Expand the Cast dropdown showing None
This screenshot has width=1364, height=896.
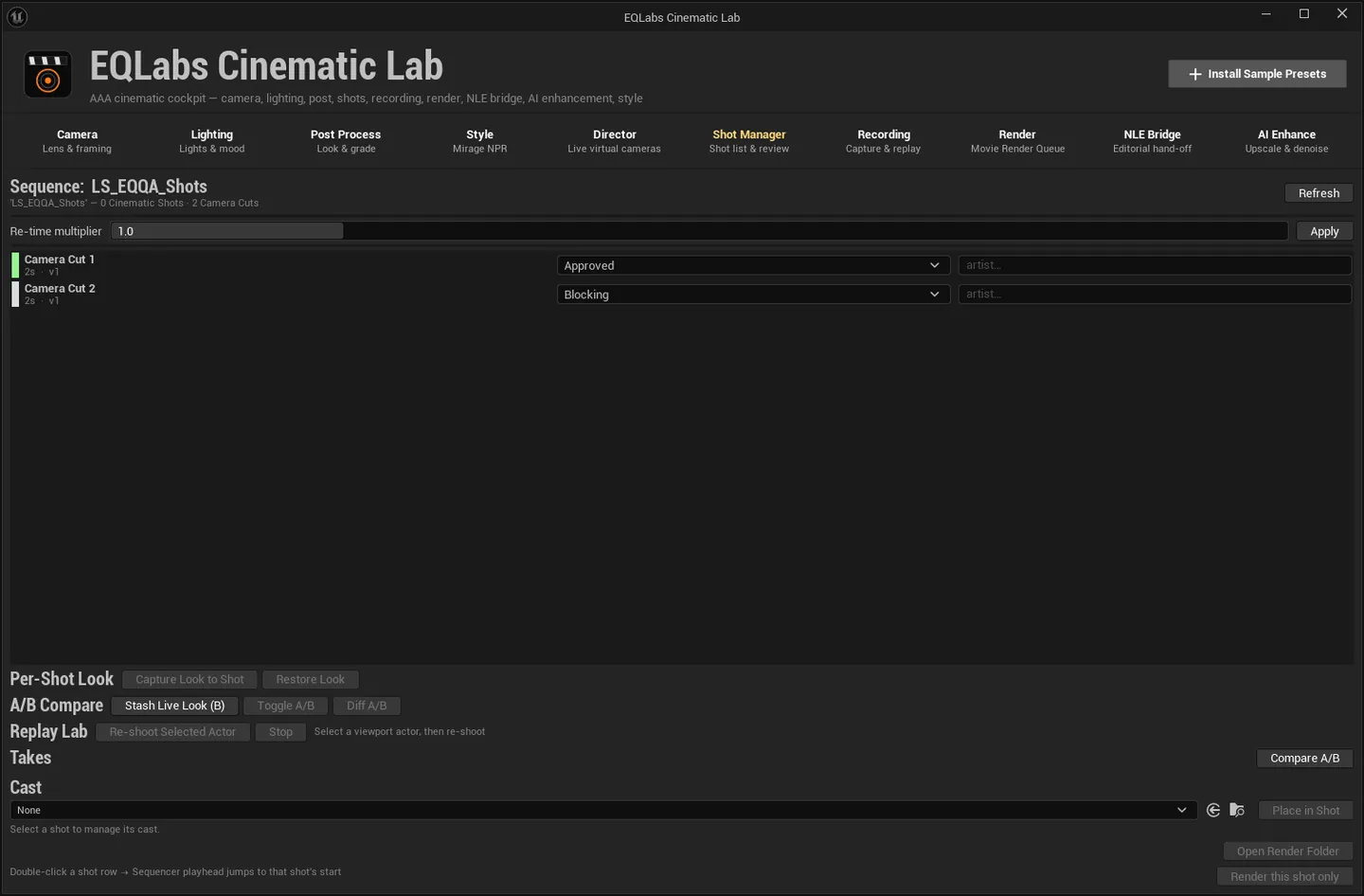click(x=601, y=810)
